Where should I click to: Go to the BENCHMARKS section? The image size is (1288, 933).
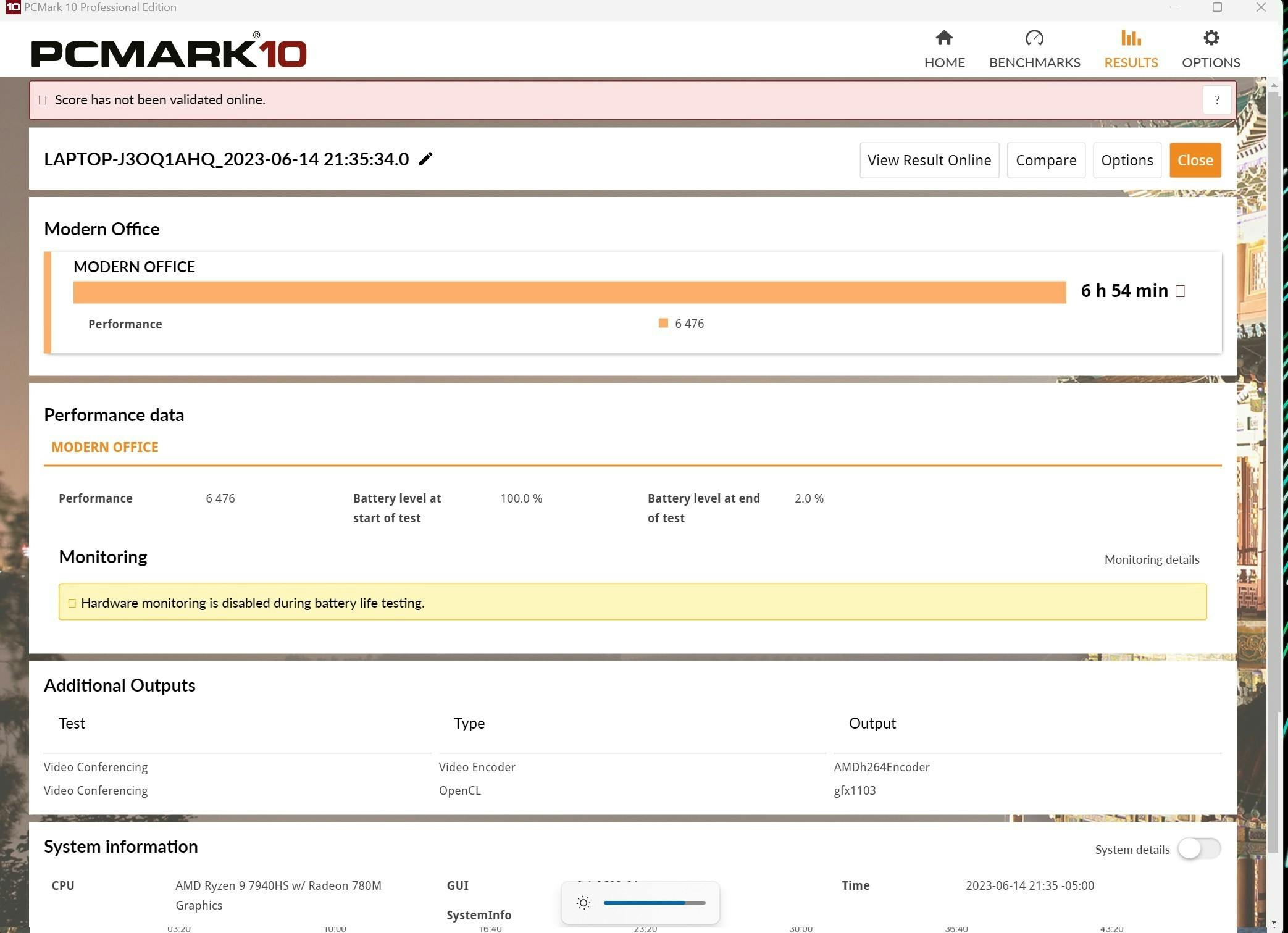pyautogui.click(x=1034, y=49)
